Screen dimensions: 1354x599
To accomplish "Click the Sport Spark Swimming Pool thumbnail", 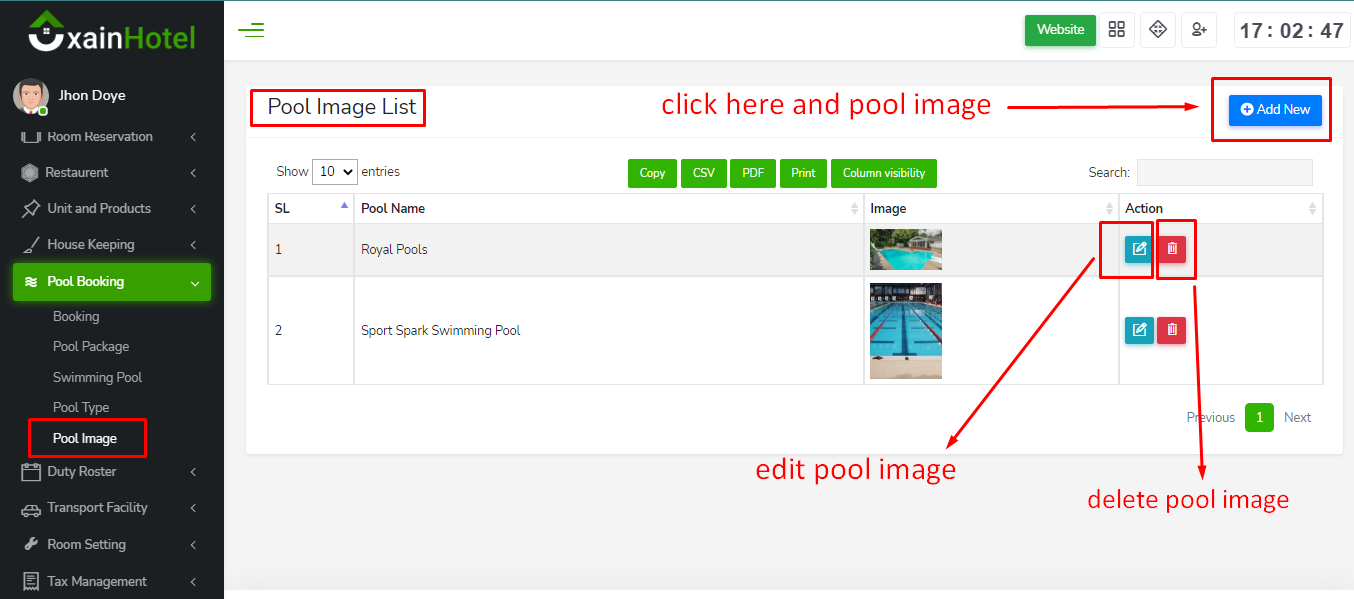I will coord(905,331).
